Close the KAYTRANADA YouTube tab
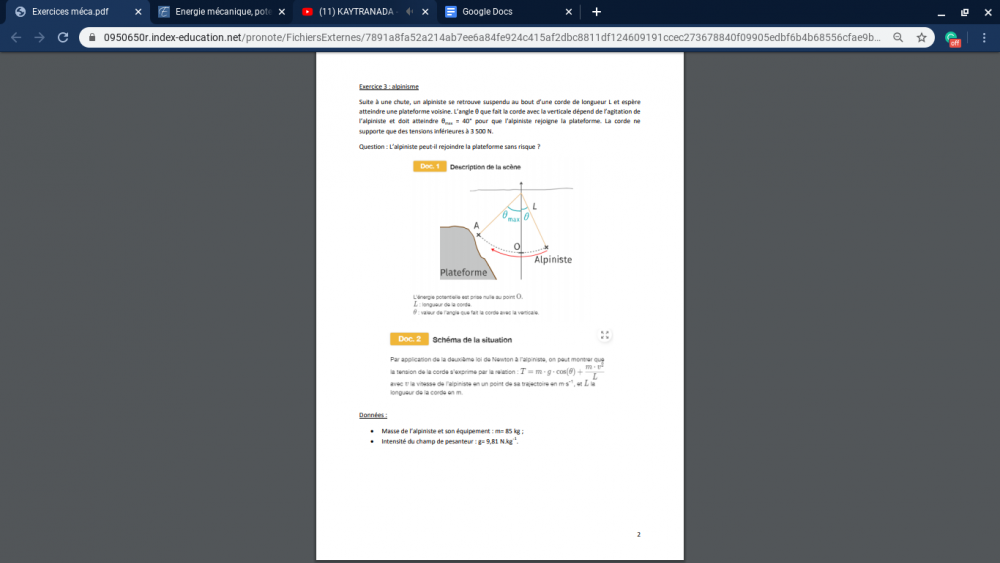 tap(425, 11)
